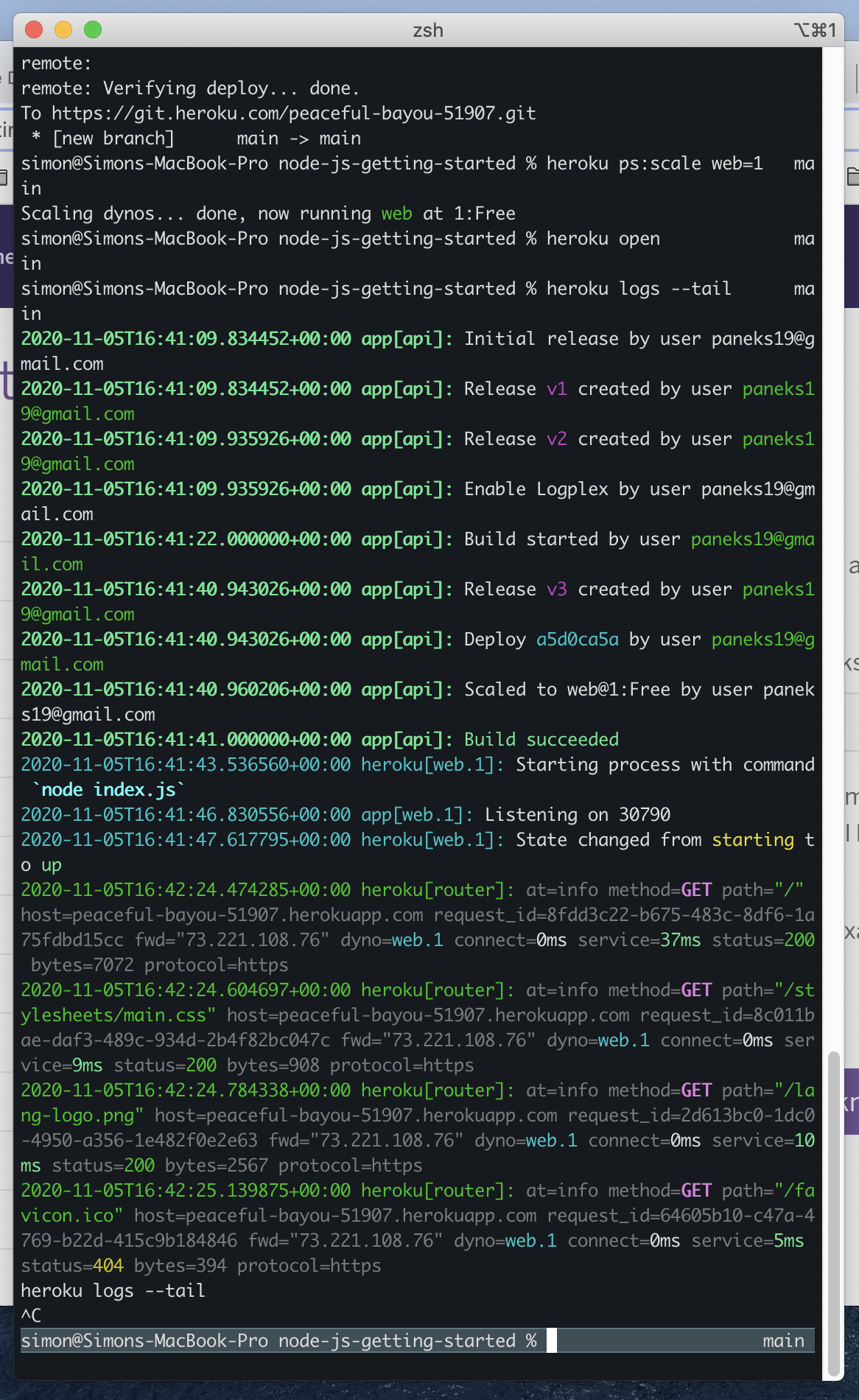Minimize the terminal with the yellow button
This screenshot has width=859, height=1400.
pyautogui.click(x=63, y=29)
